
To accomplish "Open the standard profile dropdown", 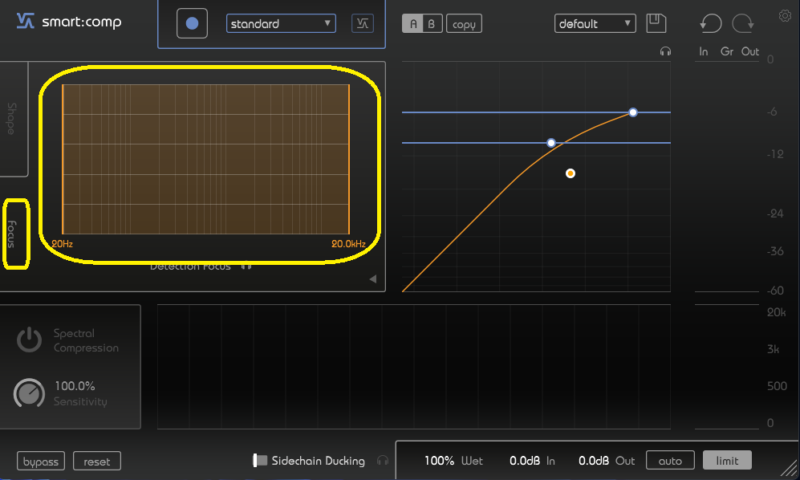I will [281, 23].
